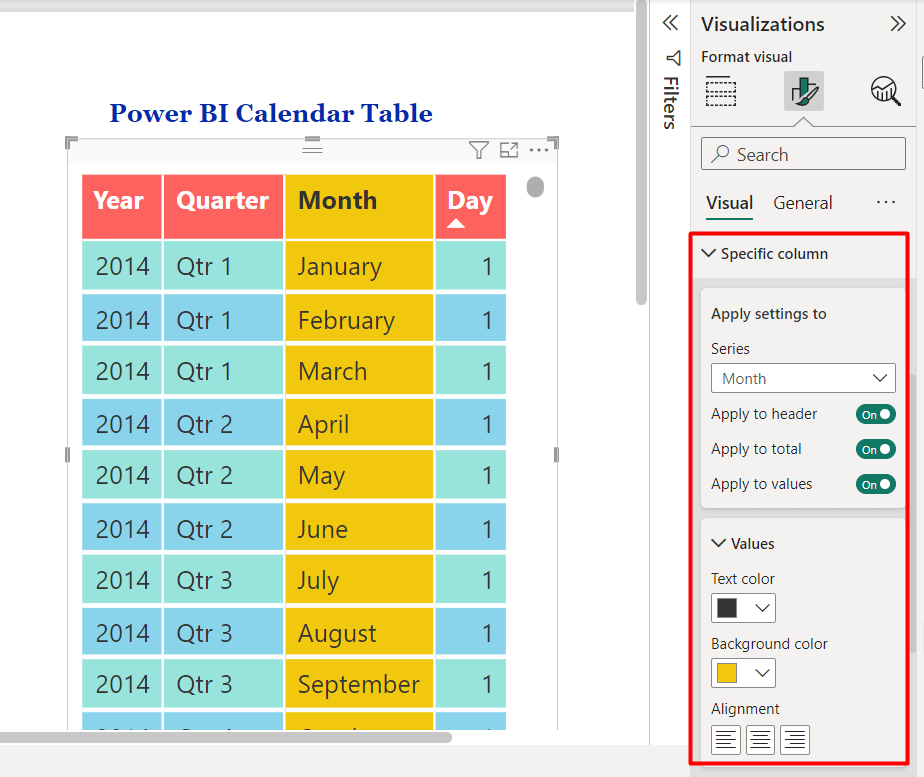Turn off Apply to header toggle

(x=876, y=414)
